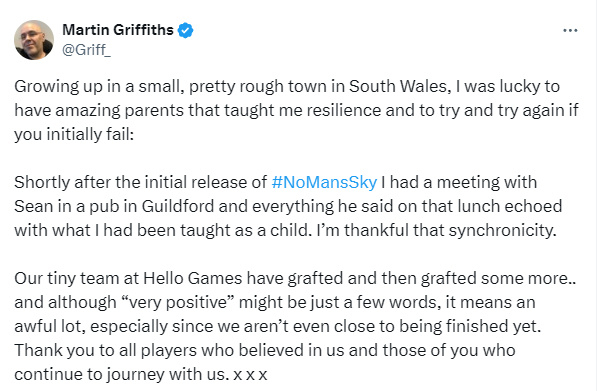
Task: Open the three-dot more options menu
Action: [x=570, y=30]
